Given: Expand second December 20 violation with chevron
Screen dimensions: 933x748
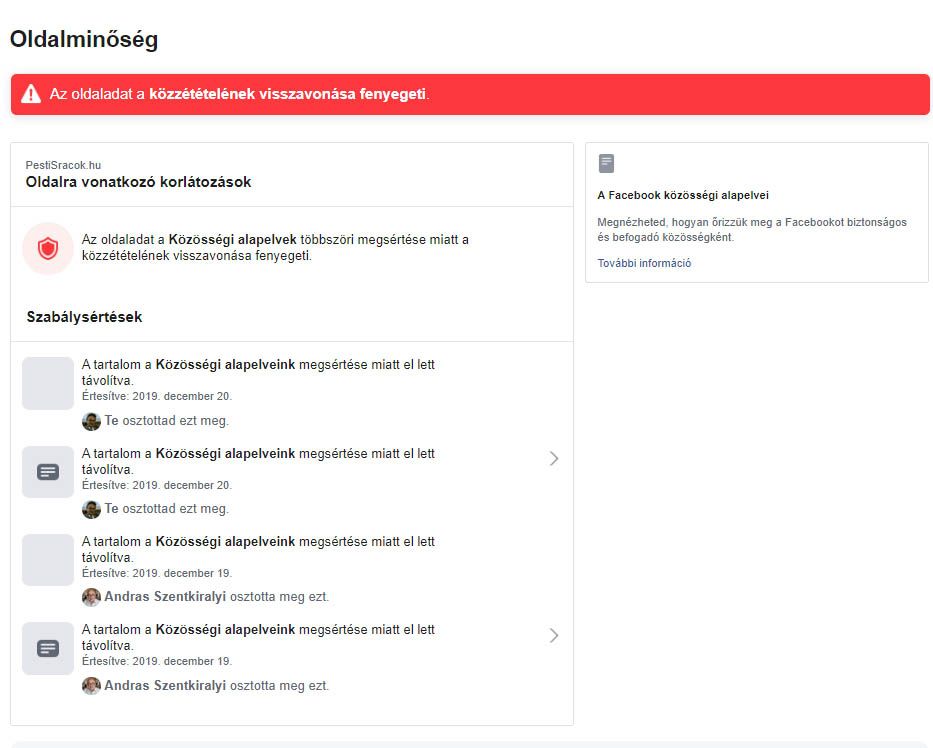Looking at the screenshot, I should (554, 458).
